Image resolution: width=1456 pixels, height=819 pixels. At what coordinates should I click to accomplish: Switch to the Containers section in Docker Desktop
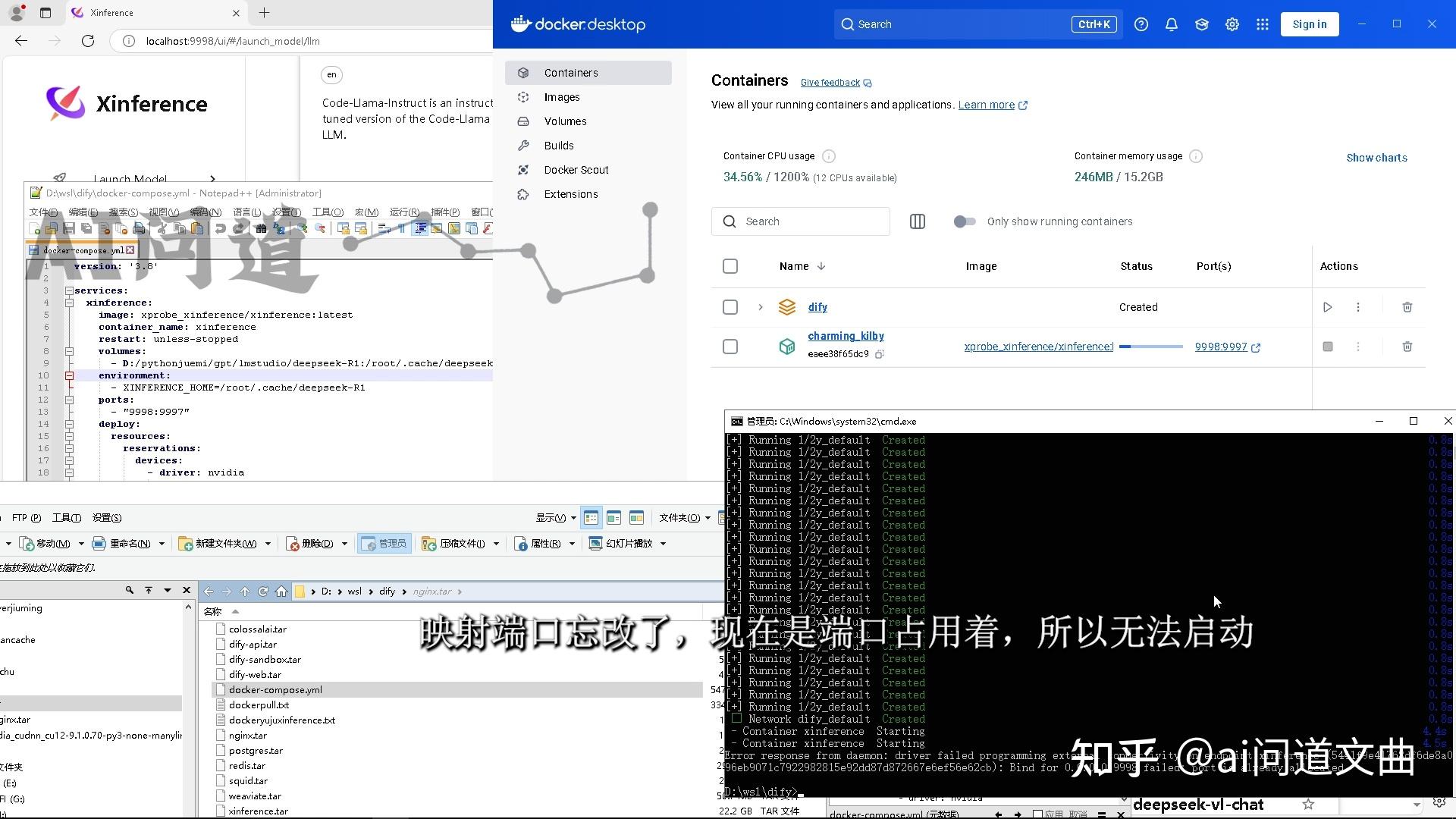570,72
